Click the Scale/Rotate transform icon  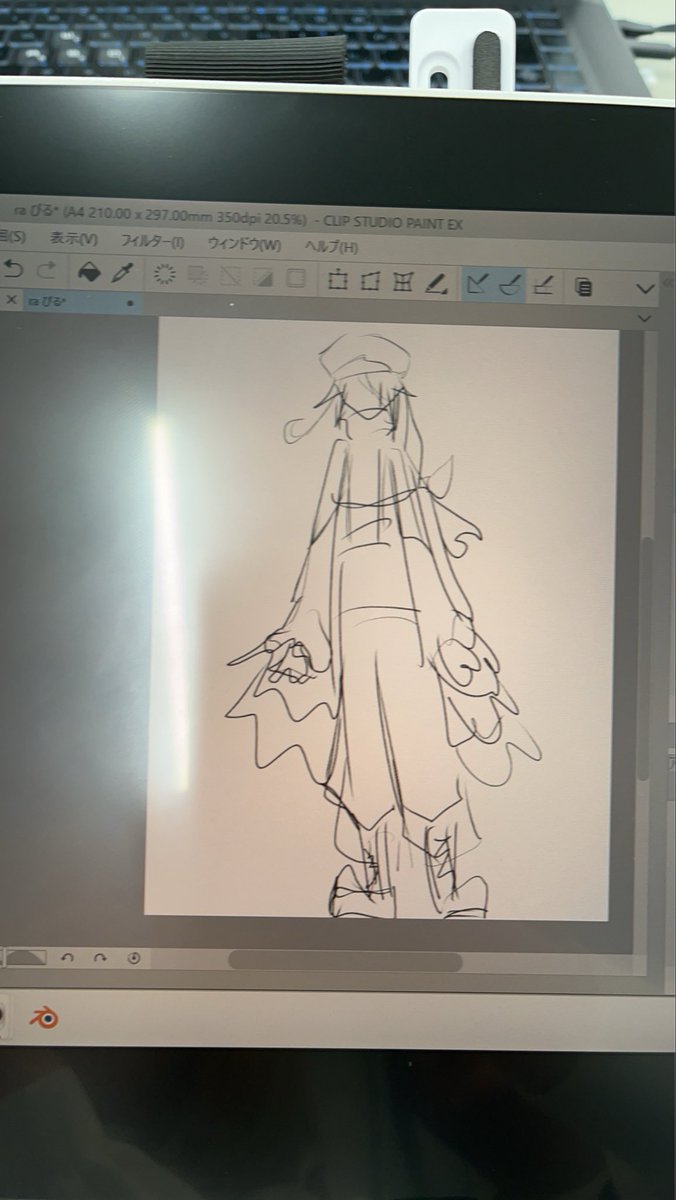[x=338, y=281]
